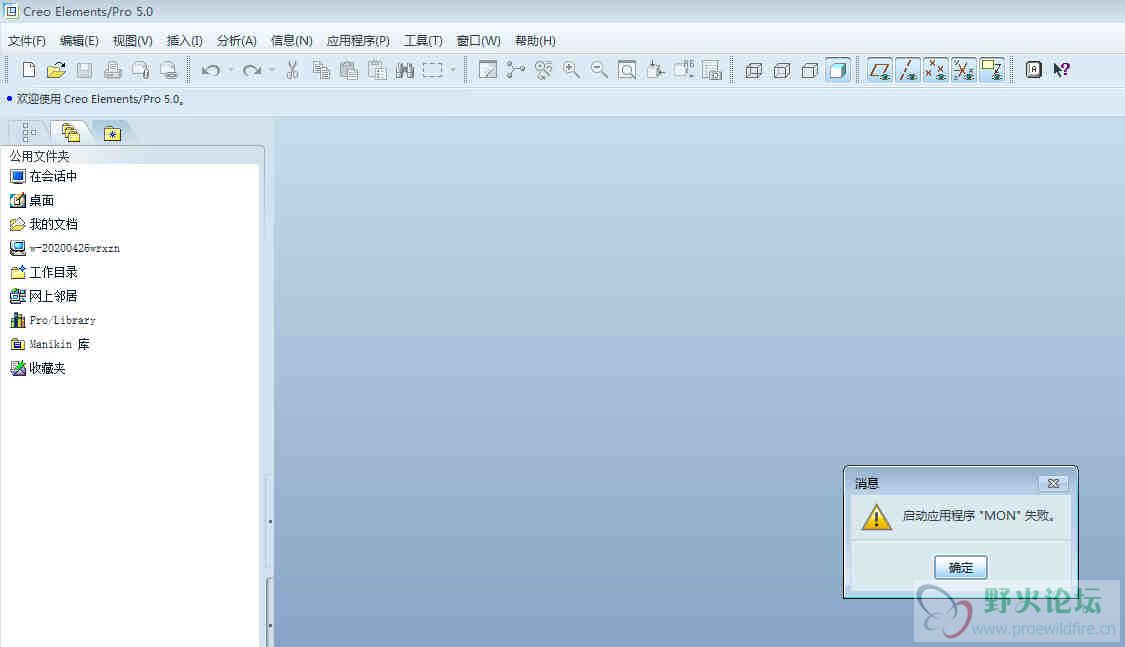Open the Find binoculars tool
1125x647 pixels.
coord(405,70)
